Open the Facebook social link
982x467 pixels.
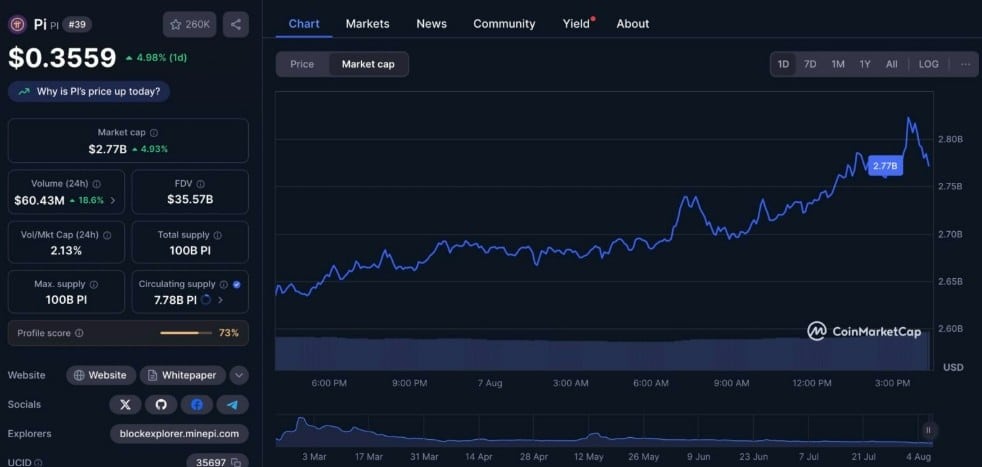tap(197, 405)
